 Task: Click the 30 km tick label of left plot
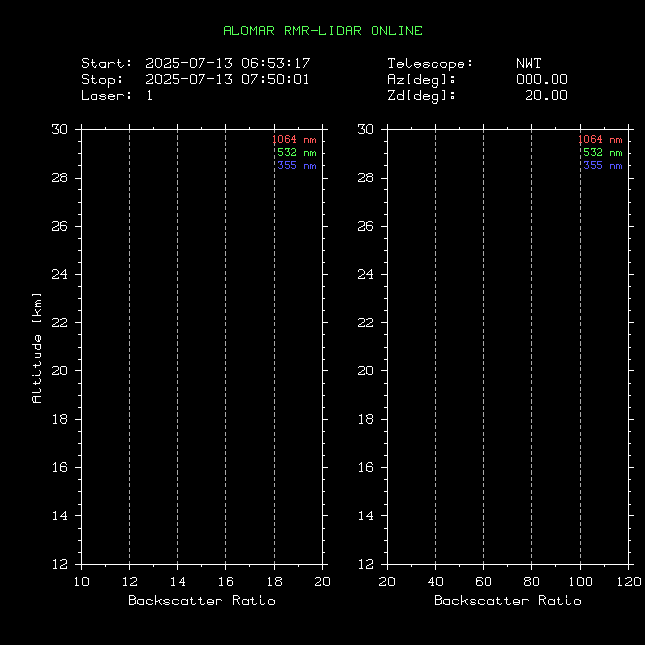(x=60, y=130)
